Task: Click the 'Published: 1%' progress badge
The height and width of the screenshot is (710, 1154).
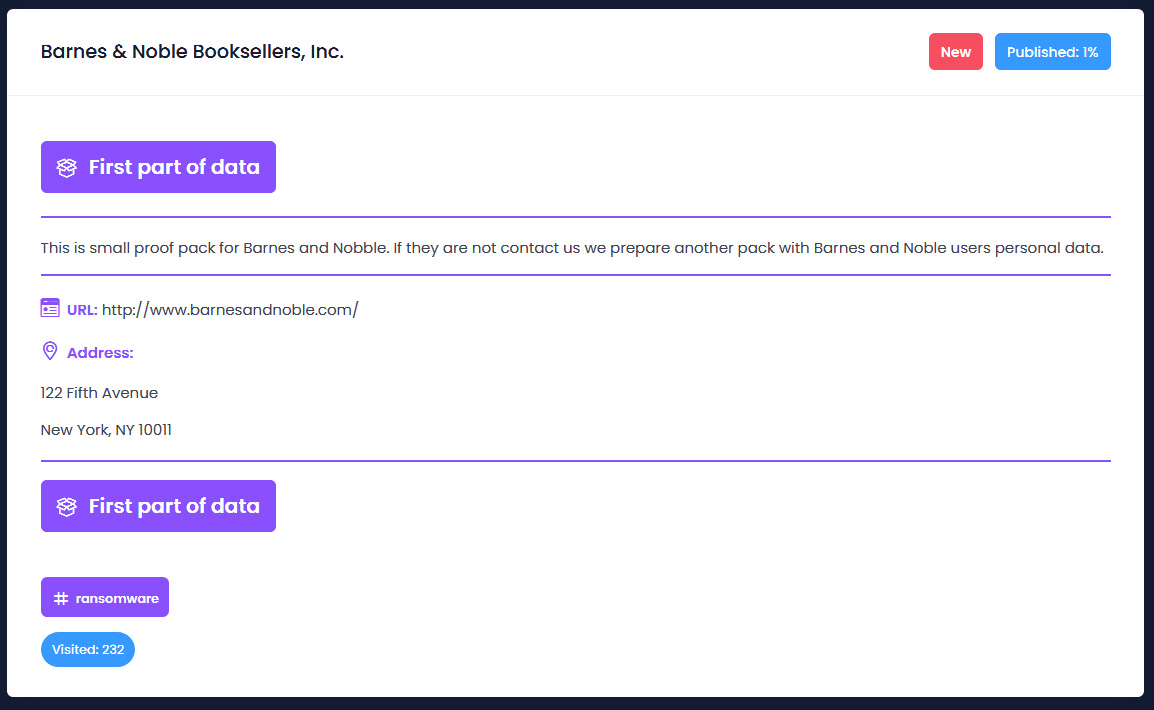Action: 1052,51
